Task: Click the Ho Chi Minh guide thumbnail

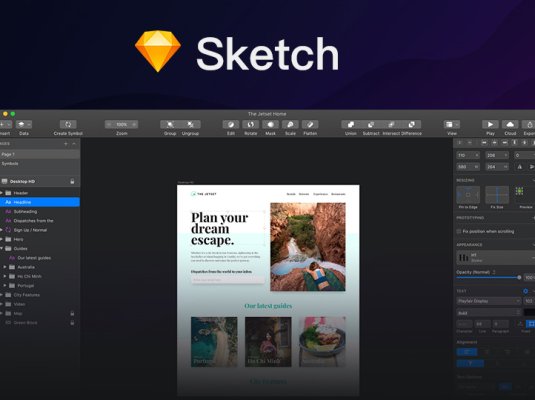Action: (268, 342)
